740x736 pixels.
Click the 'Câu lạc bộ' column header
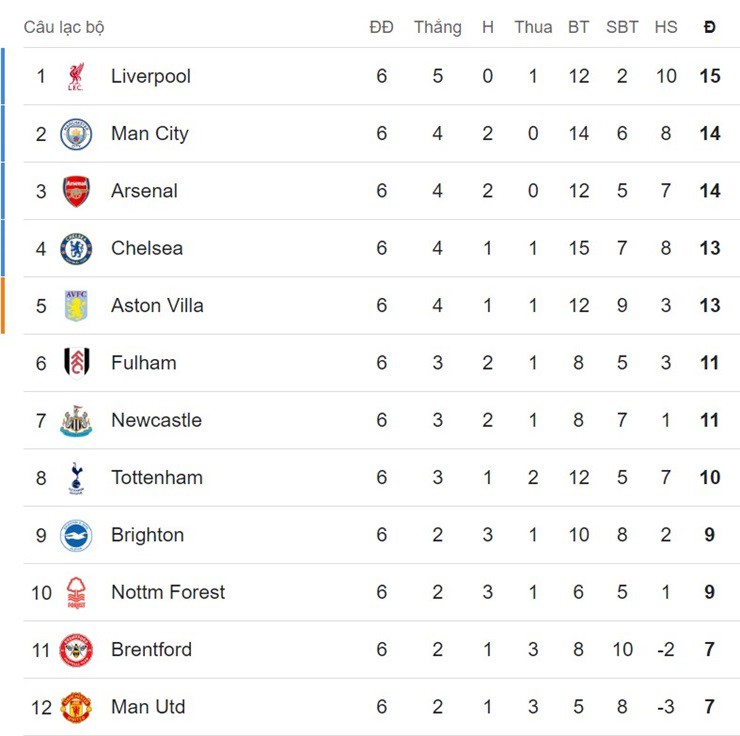point(64,27)
